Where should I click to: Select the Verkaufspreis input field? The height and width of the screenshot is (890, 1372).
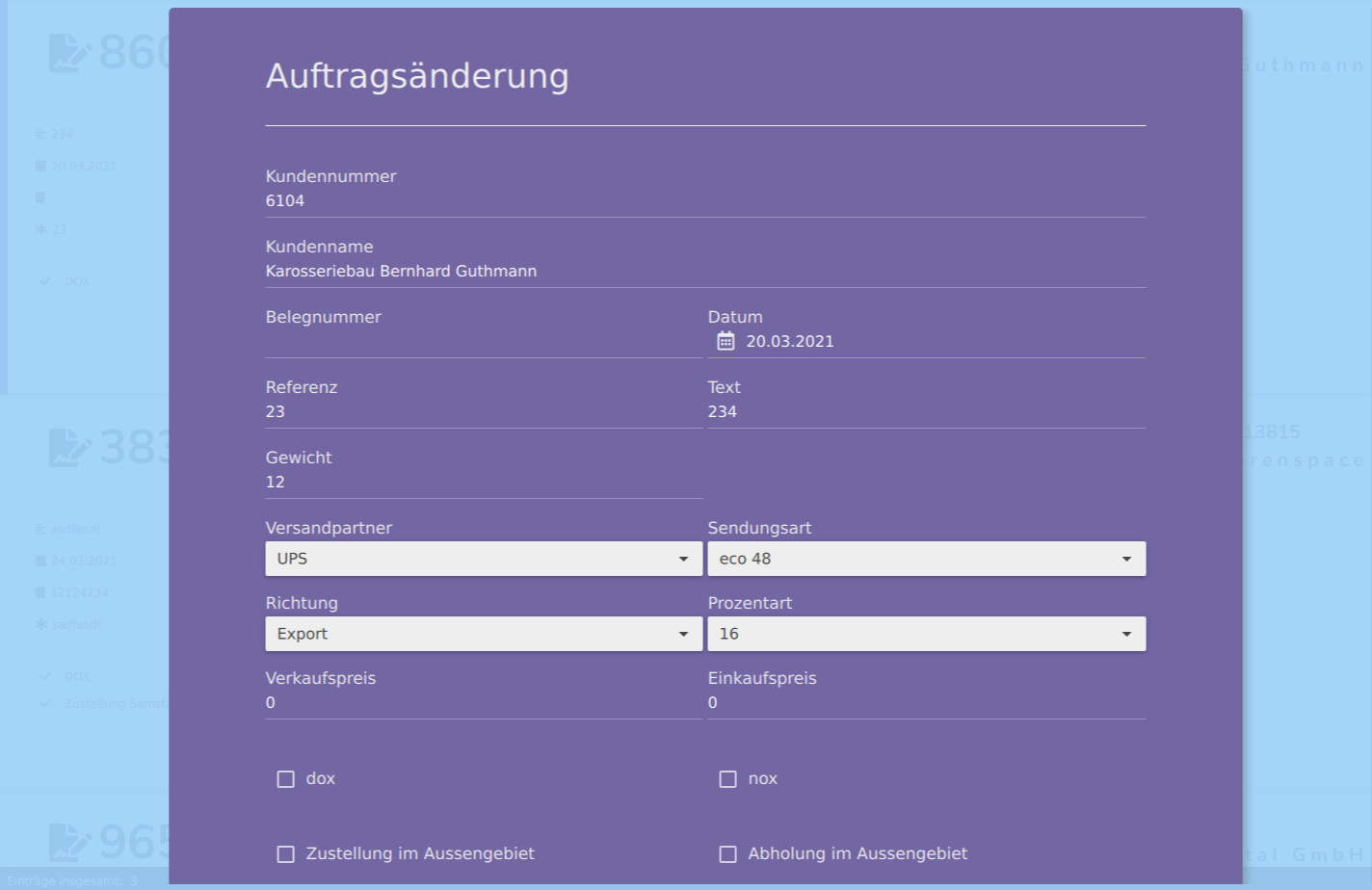pyautogui.click(x=483, y=703)
